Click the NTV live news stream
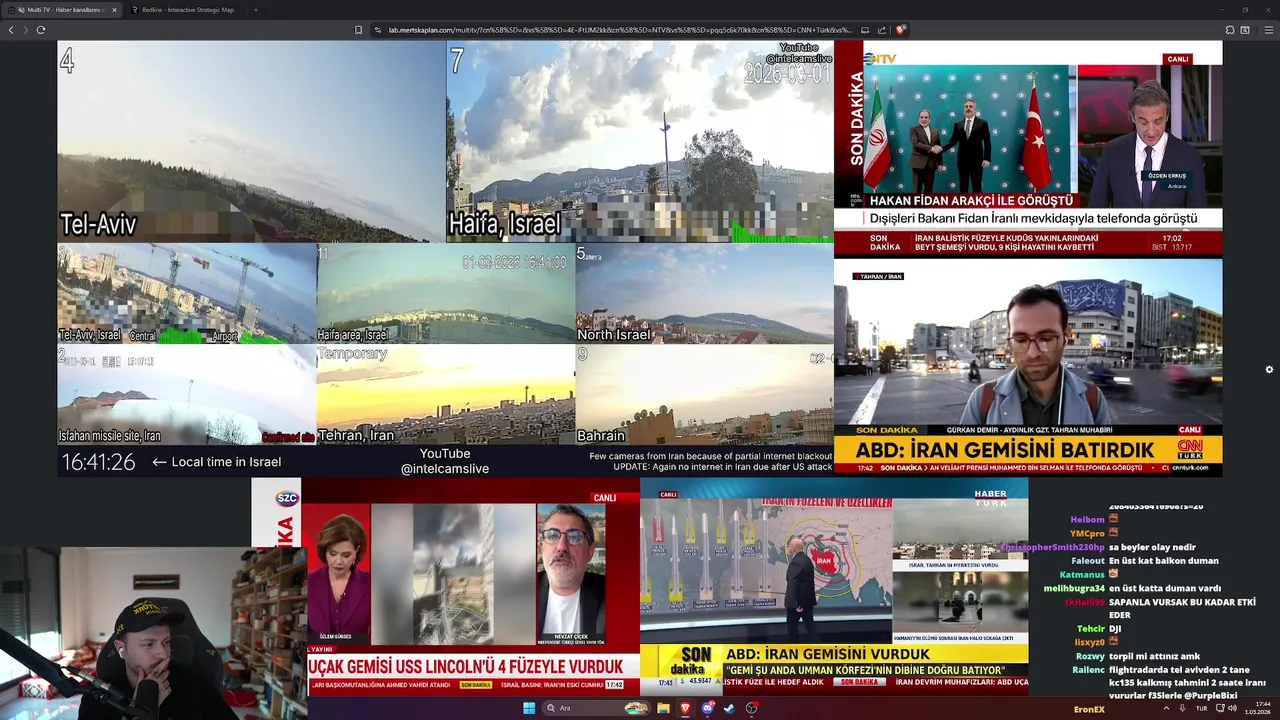Screen dimensions: 1280x720 1028,148
